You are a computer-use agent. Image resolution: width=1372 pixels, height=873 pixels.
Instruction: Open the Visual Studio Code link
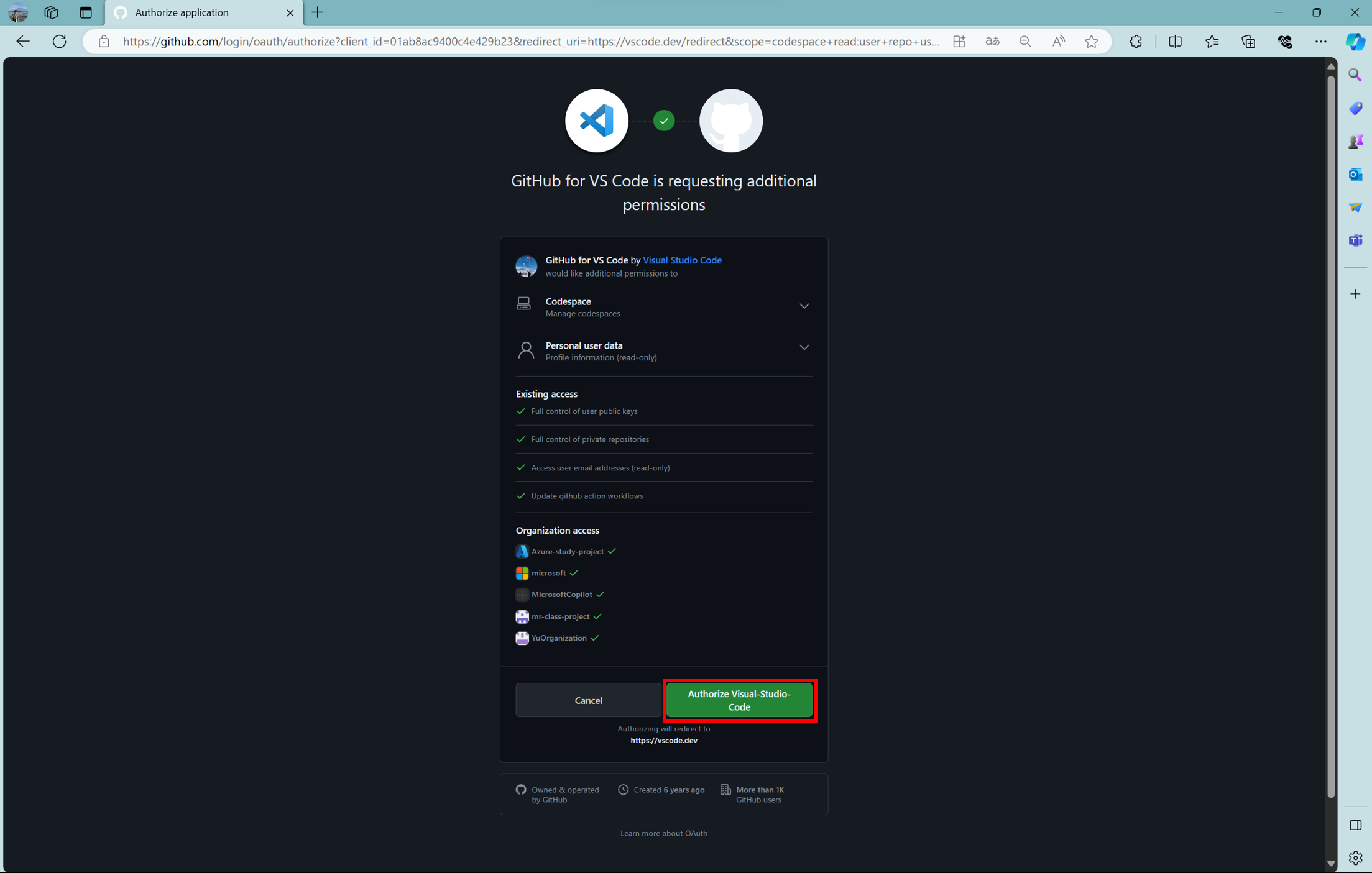(x=682, y=260)
